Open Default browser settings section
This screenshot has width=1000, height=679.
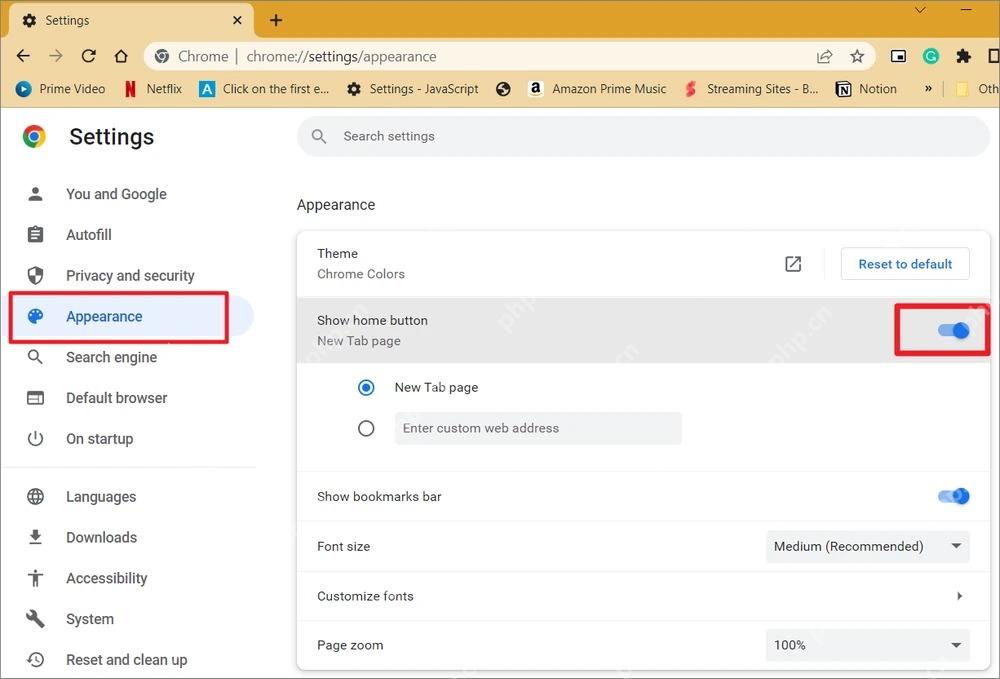116,398
